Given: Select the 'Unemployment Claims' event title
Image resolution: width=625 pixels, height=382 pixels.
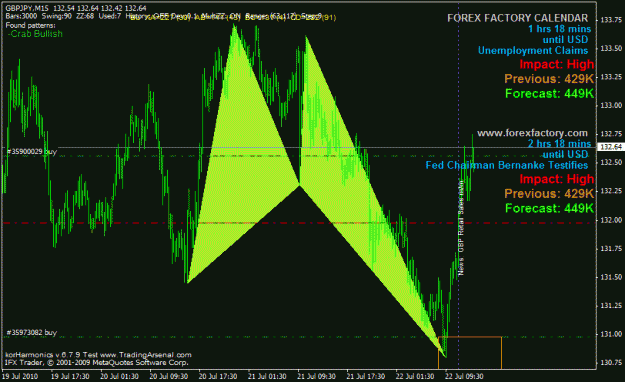Looking at the screenshot, I should [533, 51].
